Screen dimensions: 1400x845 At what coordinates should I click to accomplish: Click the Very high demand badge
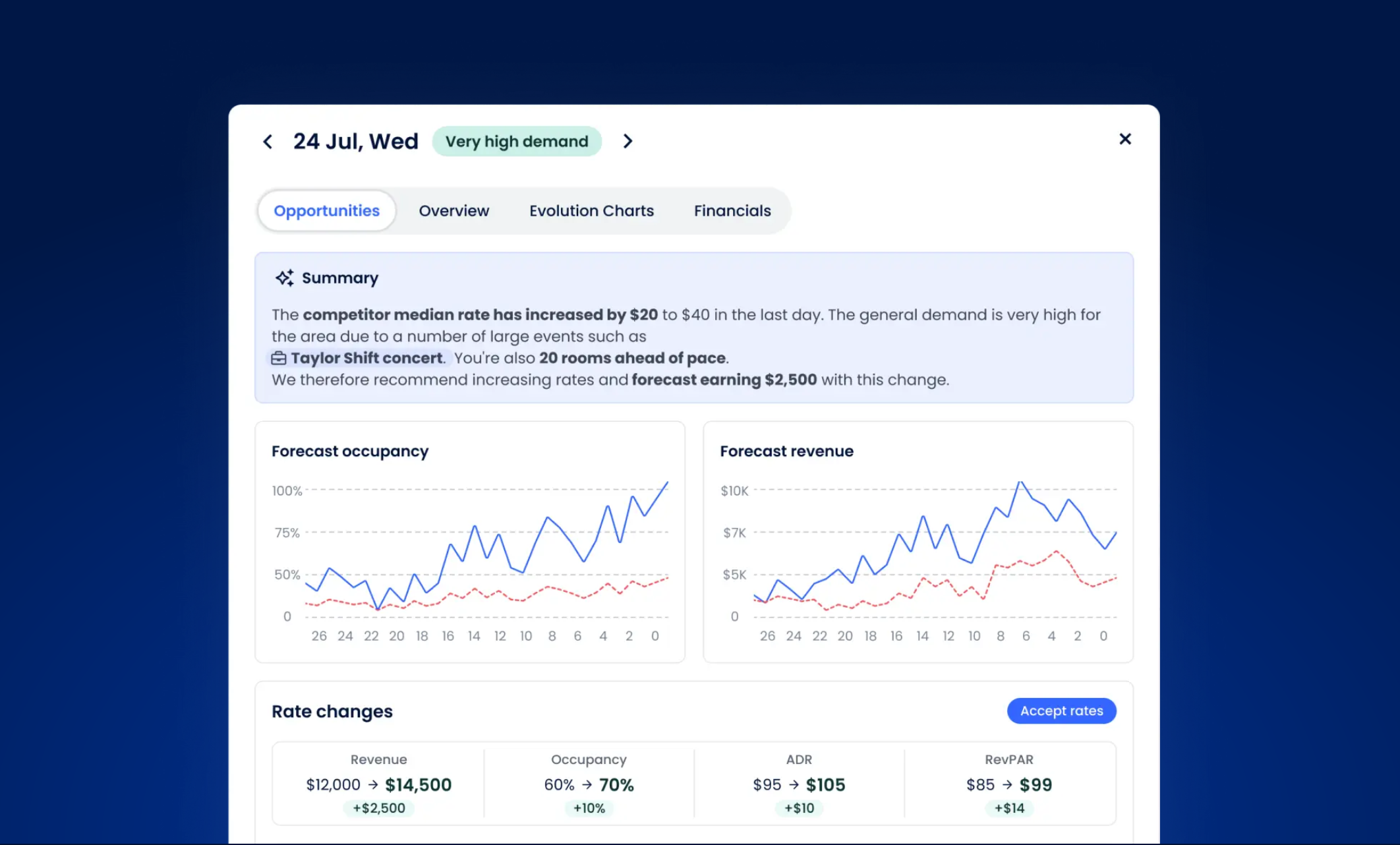pos(517,142)
